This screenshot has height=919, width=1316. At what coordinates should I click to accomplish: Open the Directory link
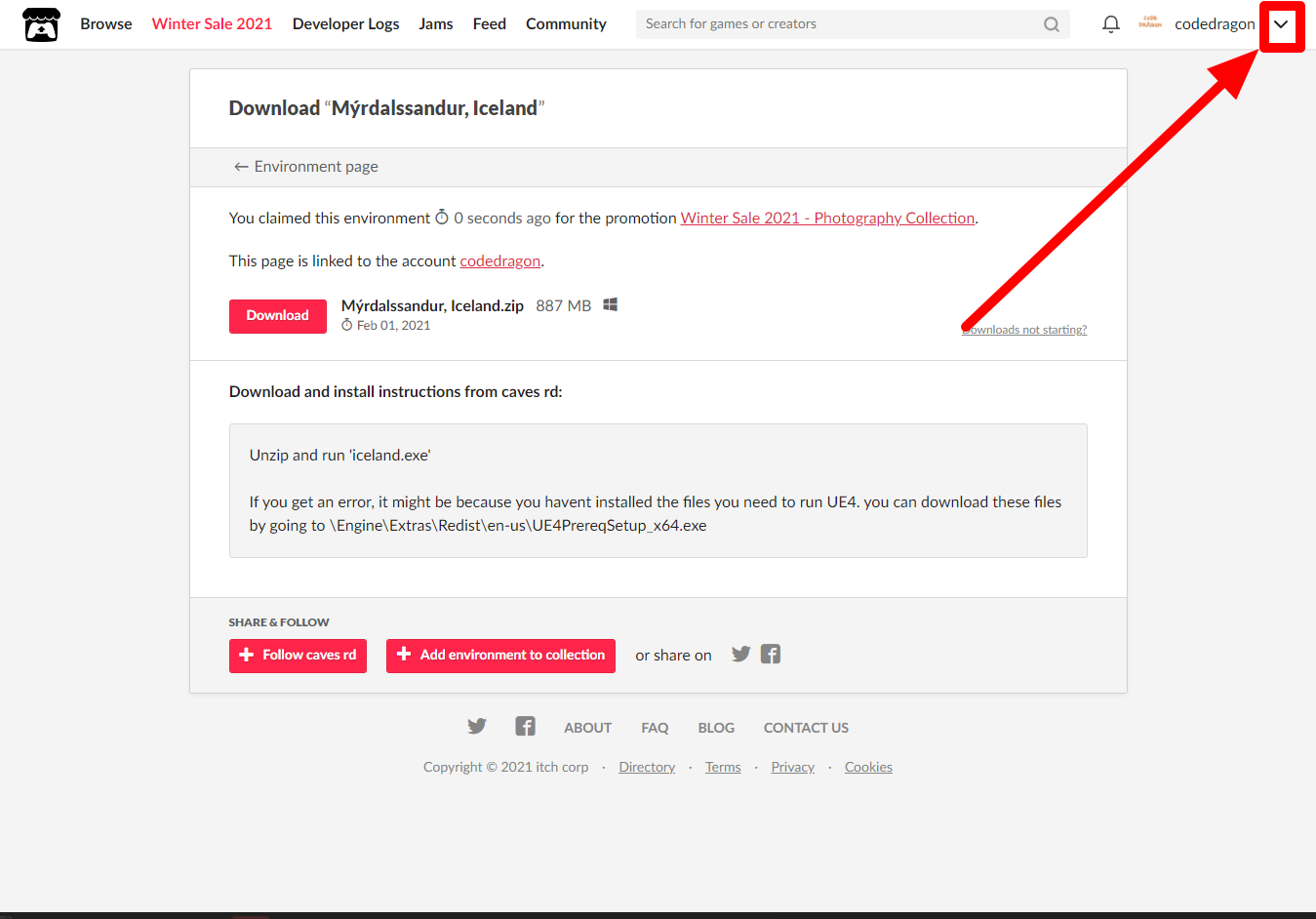(x=647, y=768)
